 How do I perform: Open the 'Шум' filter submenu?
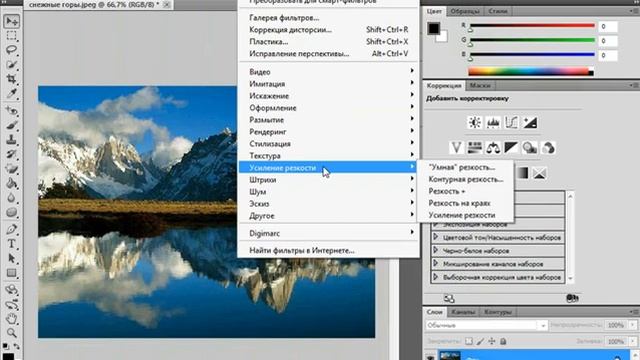(328, 192)
